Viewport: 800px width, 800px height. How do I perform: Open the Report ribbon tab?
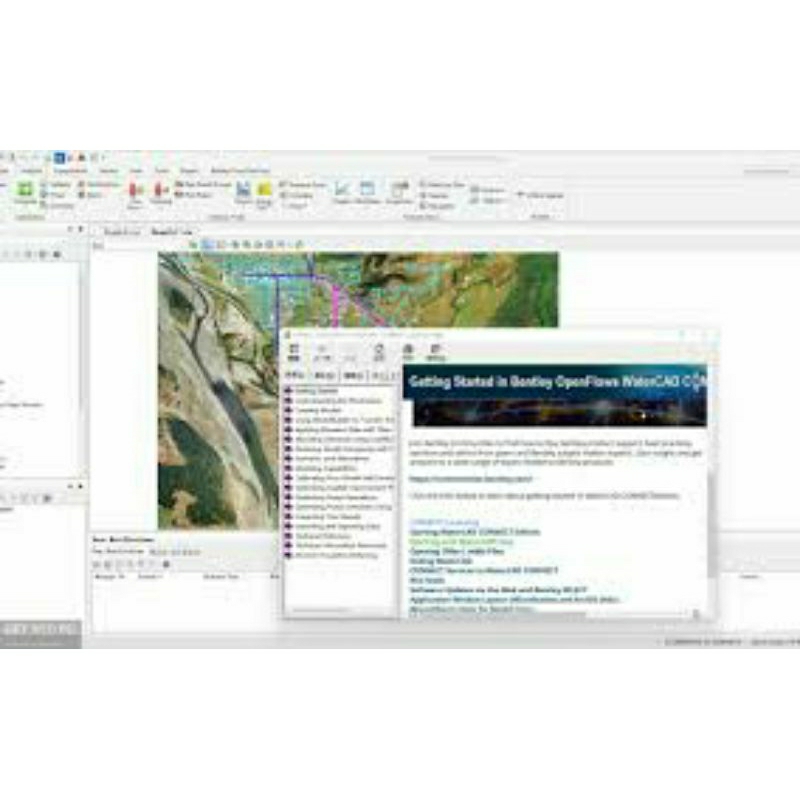tap(189, 170)
